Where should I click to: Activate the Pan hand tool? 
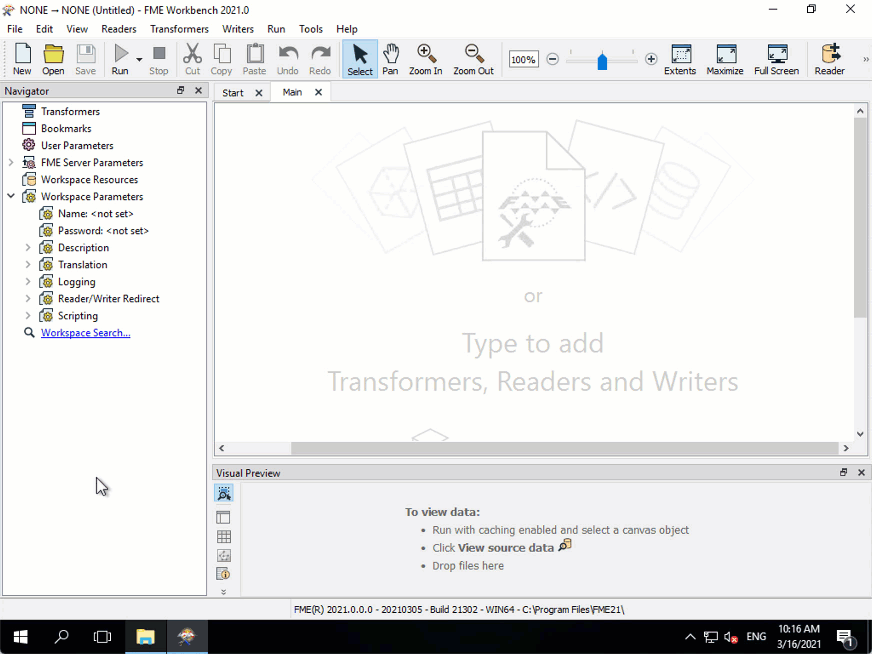(390, 59)
